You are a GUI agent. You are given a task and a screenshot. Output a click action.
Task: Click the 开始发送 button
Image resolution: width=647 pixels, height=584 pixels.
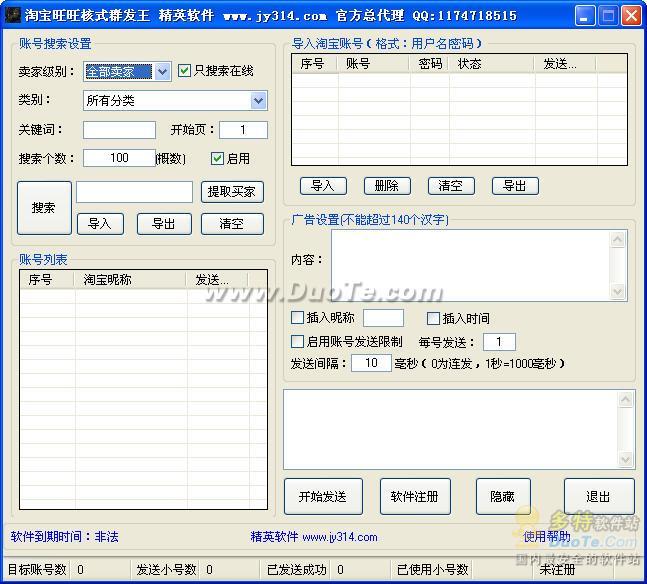coord(323,497)
